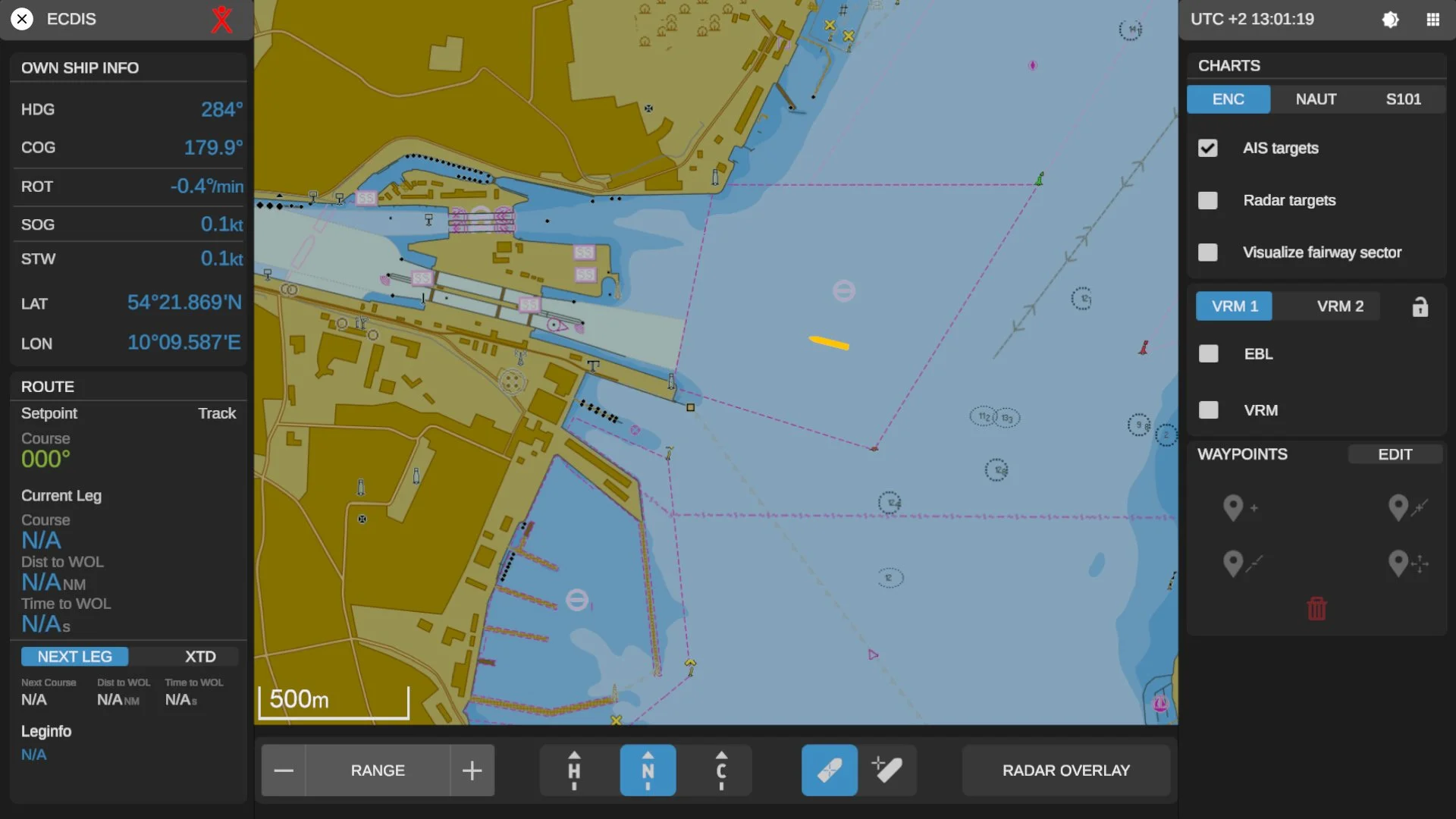Click the offset ship position icon
Viewport: 1456px width, 819px height.
[x=887, y=770]
